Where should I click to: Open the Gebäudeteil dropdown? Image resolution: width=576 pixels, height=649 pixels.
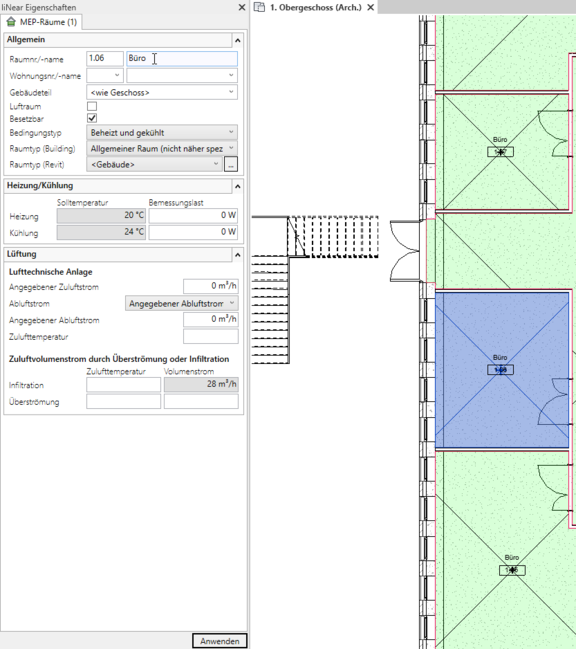click(x=162, y=92)
